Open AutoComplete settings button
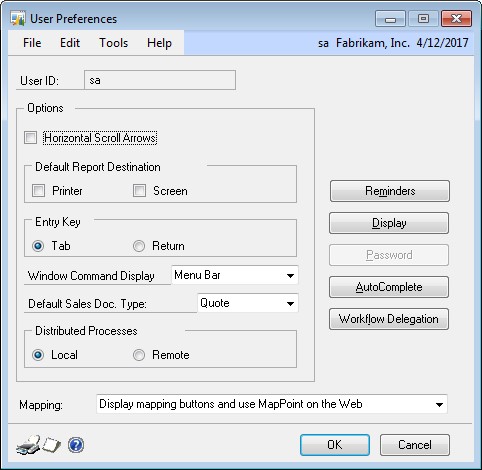 (389, 287)
